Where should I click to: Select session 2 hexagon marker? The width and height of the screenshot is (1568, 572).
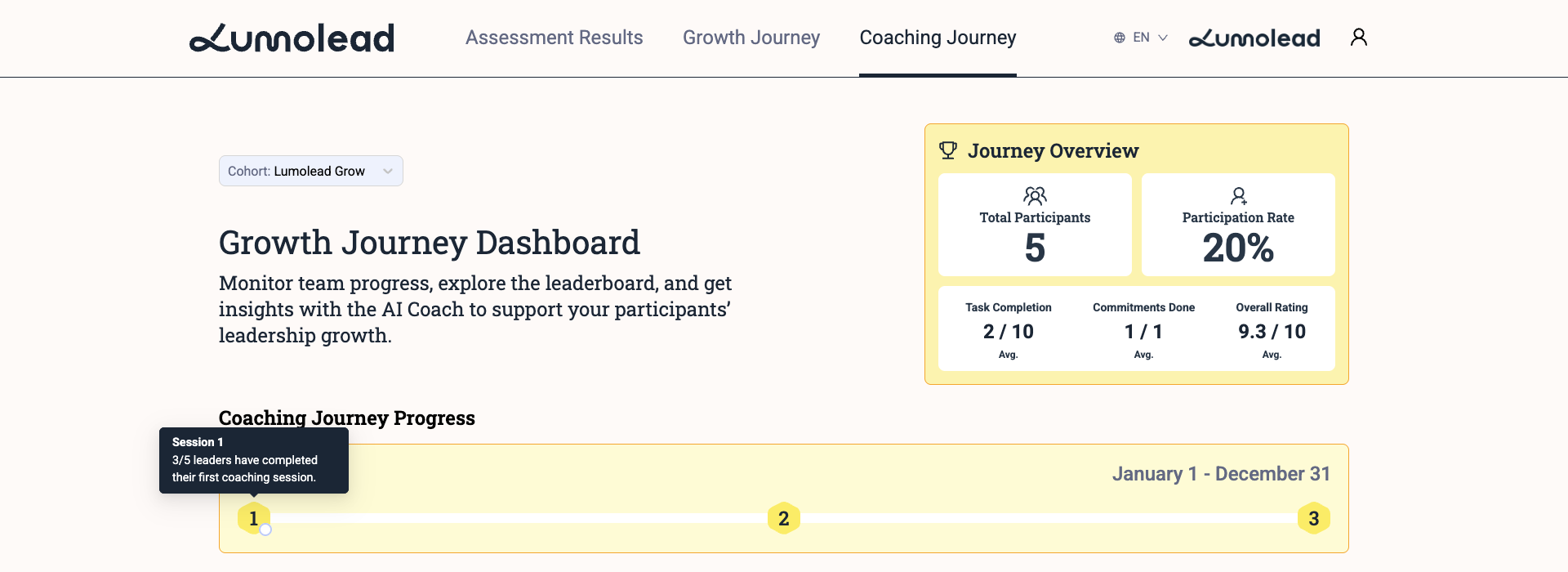pos(784,518)
